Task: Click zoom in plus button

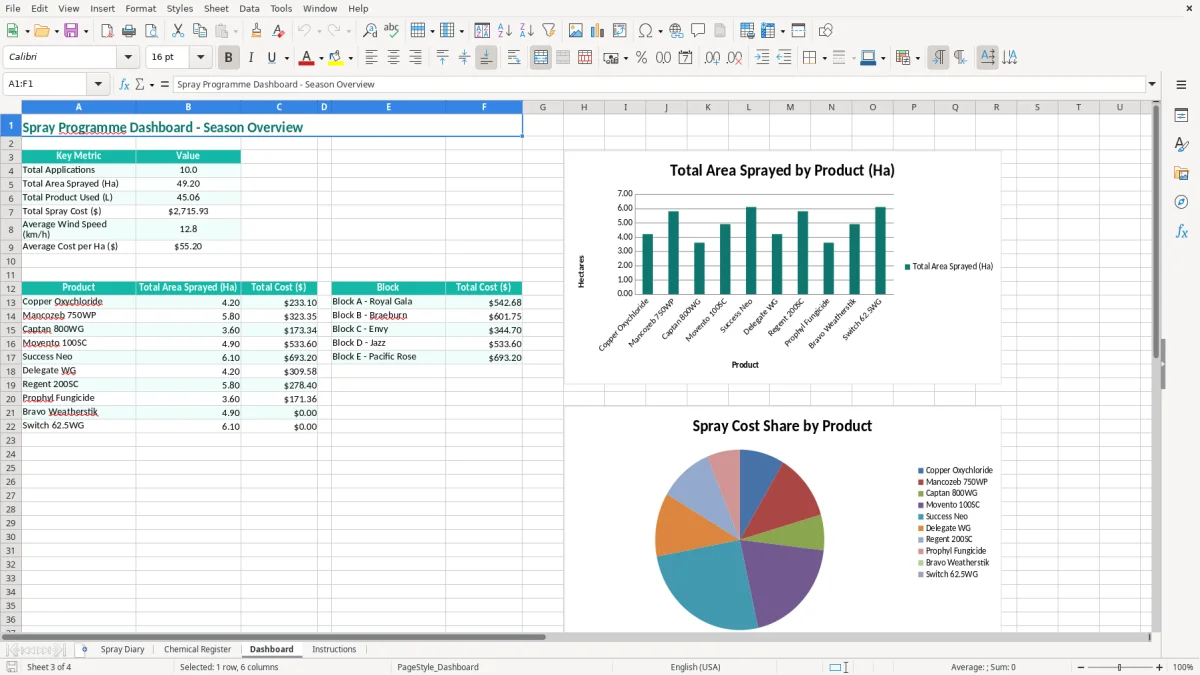Action: click(x=1159, y=667)
